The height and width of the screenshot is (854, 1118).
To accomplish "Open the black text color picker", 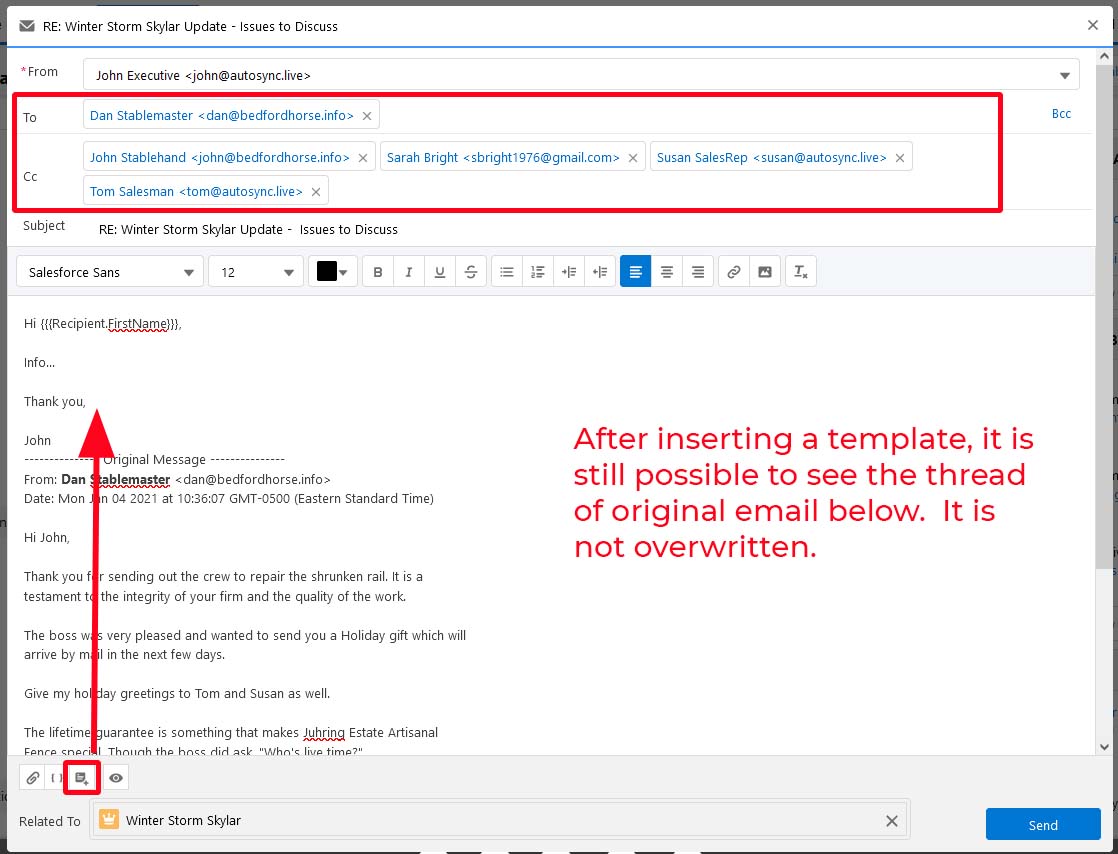I will click(336, 272).
